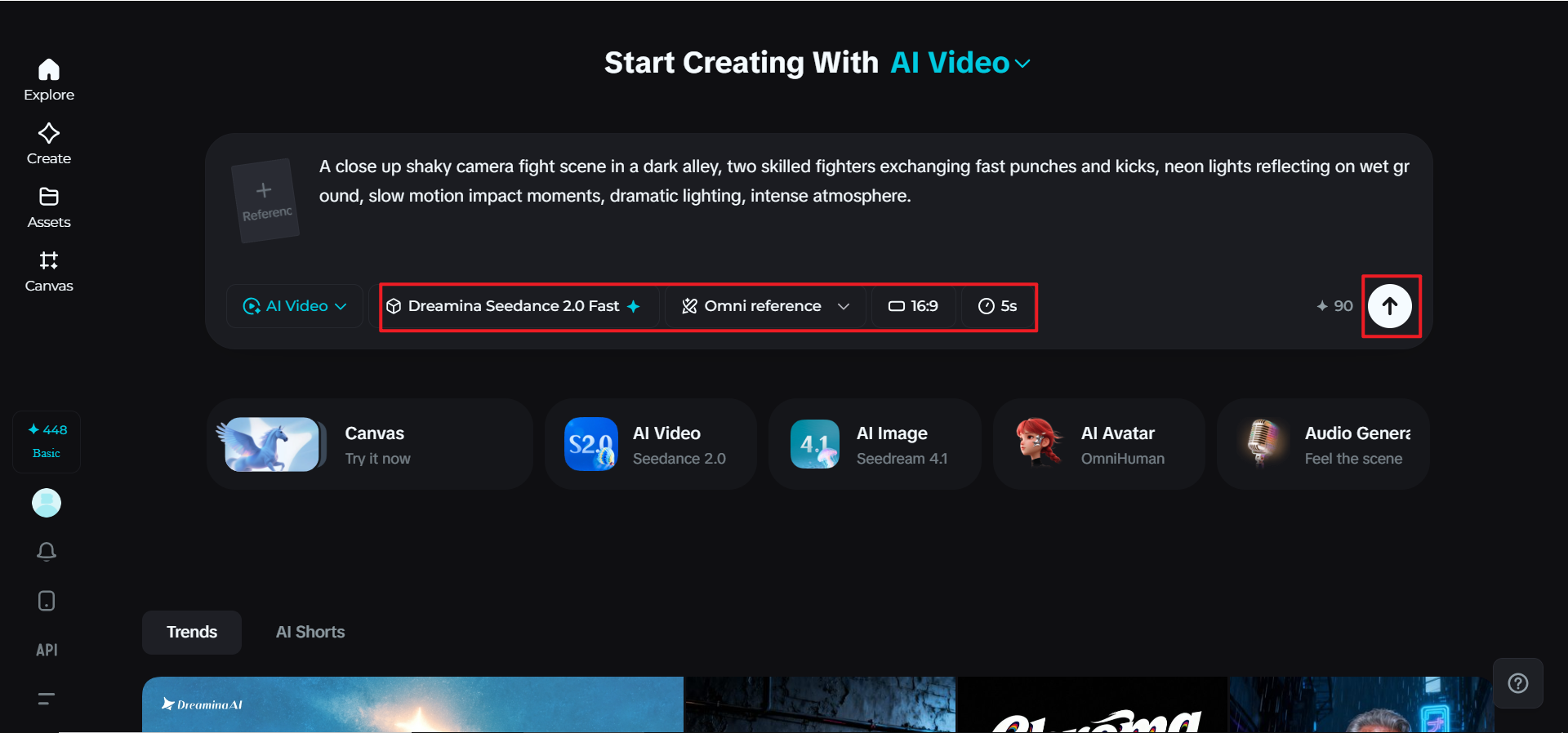
Task: Click the microphone icon on Audio card
Action: click(x=1263, y=442)
